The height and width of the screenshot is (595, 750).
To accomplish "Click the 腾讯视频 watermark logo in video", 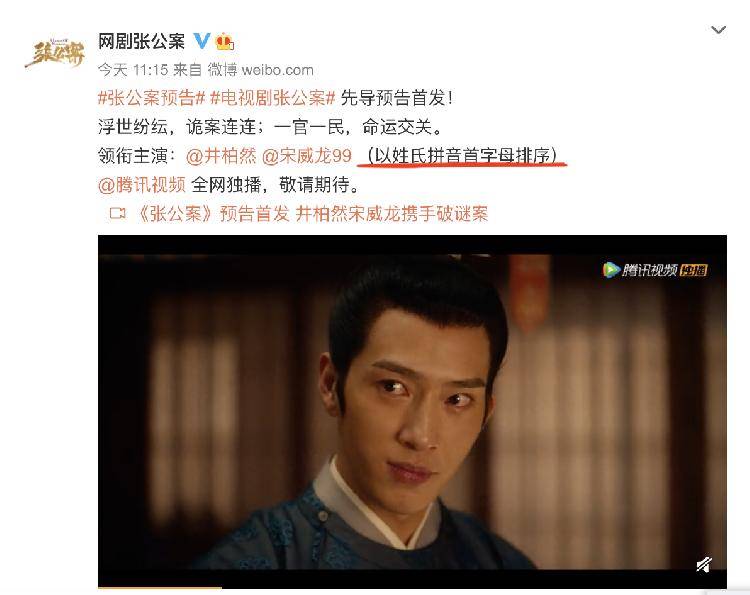I will (x=640, y=270).
